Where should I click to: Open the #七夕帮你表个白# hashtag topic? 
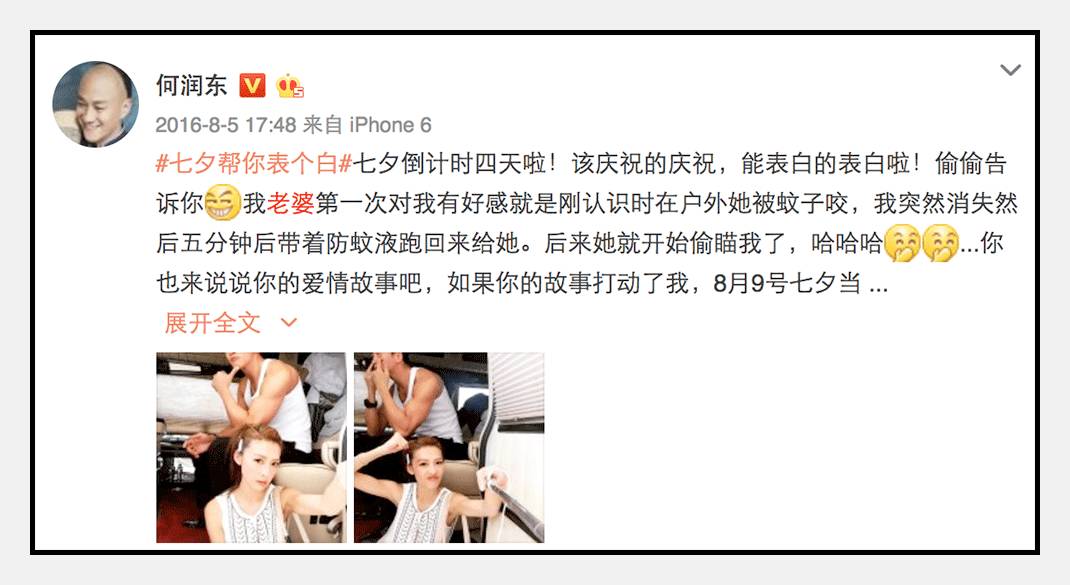click(x=254, y=164)
